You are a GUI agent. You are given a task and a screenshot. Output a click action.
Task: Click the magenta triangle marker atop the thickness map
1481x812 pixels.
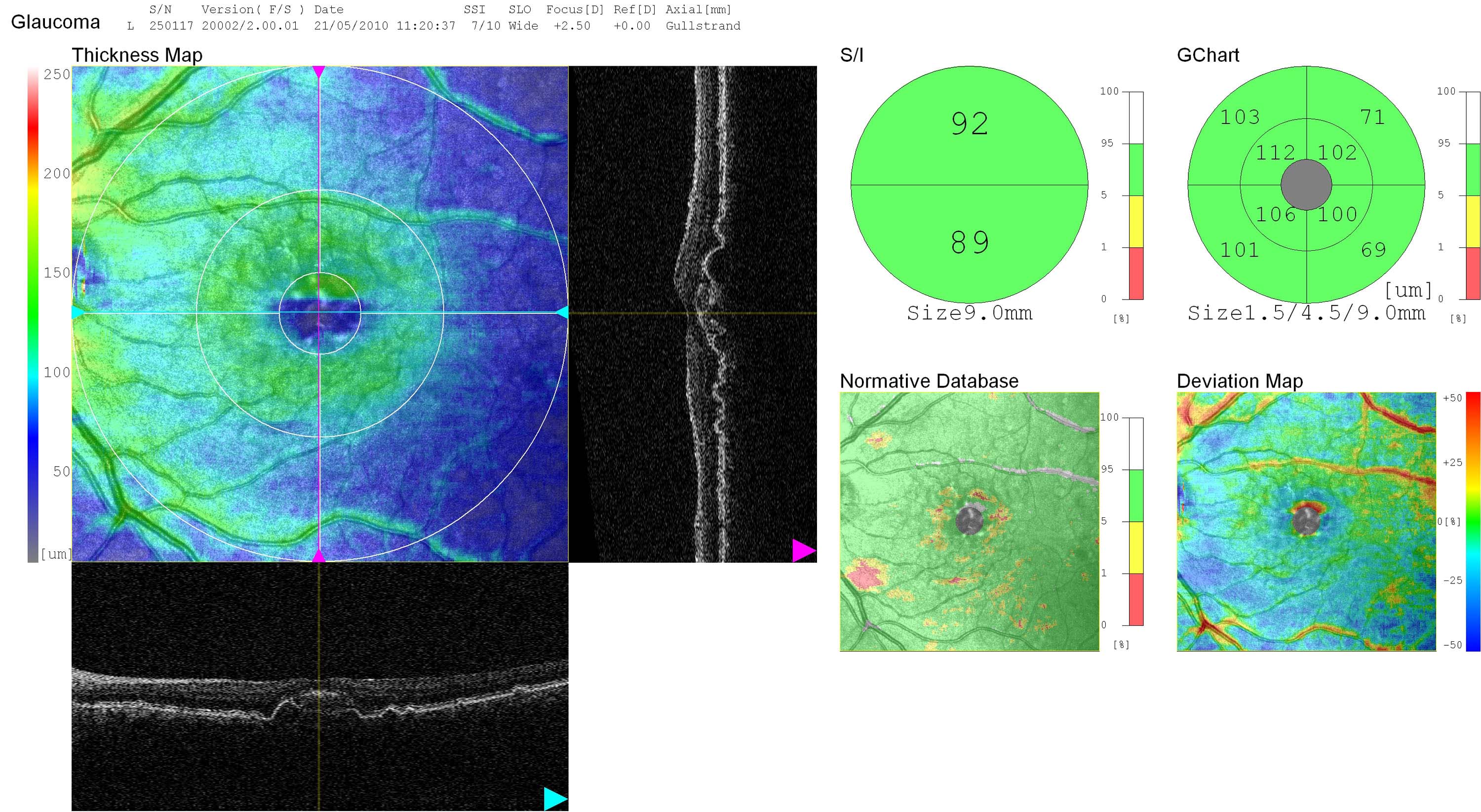coord(318,72)
